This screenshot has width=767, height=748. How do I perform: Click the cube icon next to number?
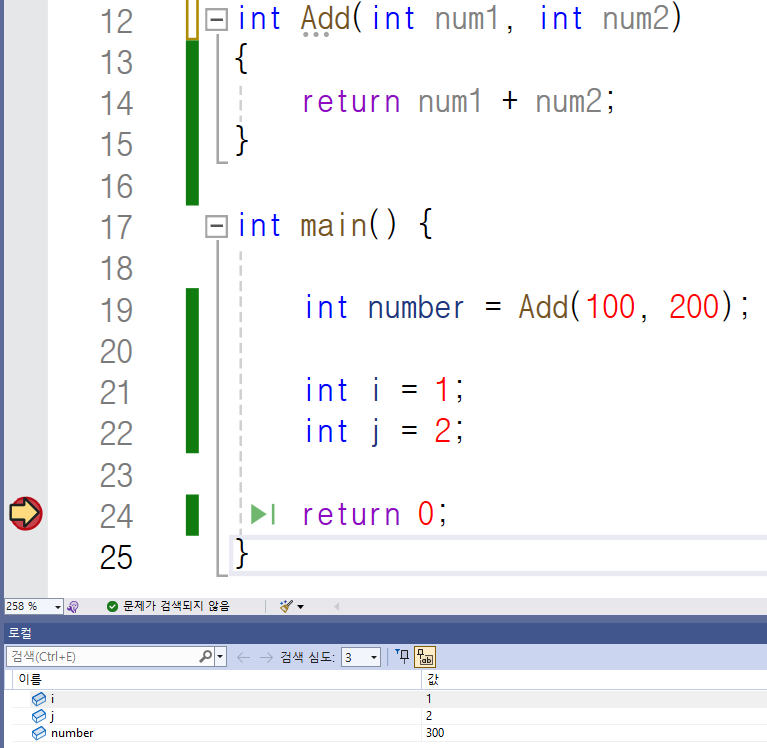point(39,733)
